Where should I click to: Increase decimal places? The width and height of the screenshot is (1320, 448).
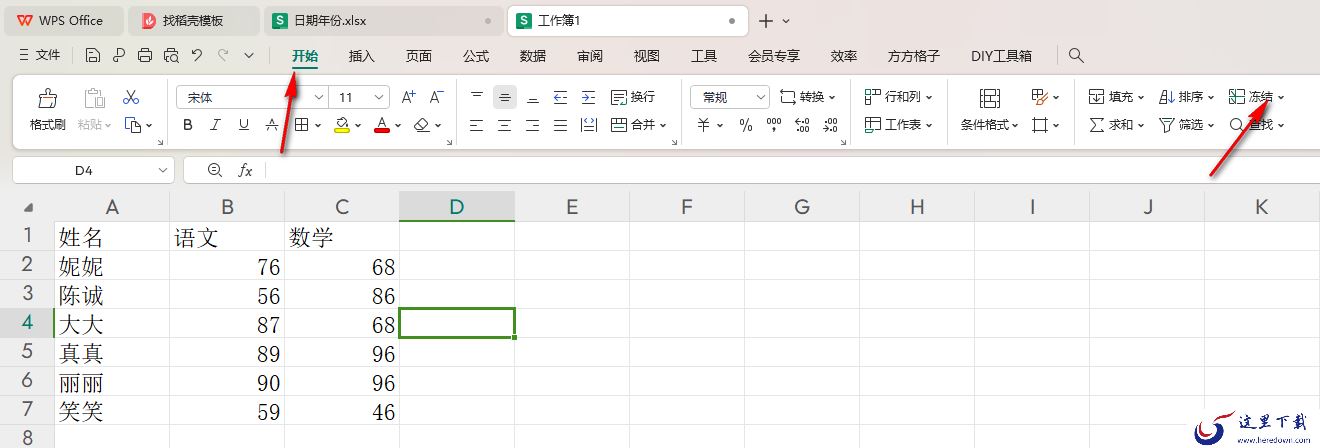[801, 125]
